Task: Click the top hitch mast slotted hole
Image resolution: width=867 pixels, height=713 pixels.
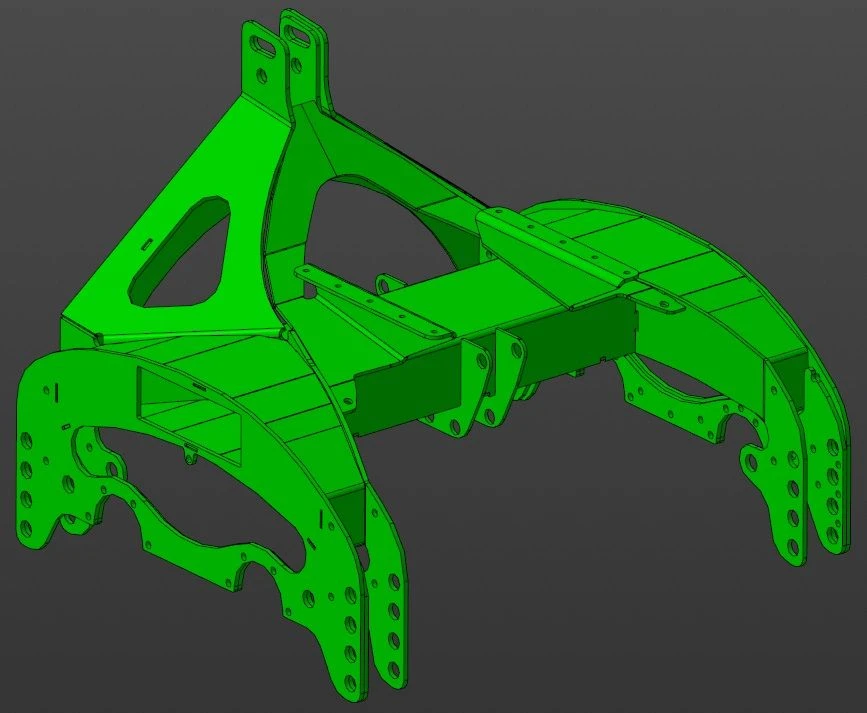Action: point(262,47)
